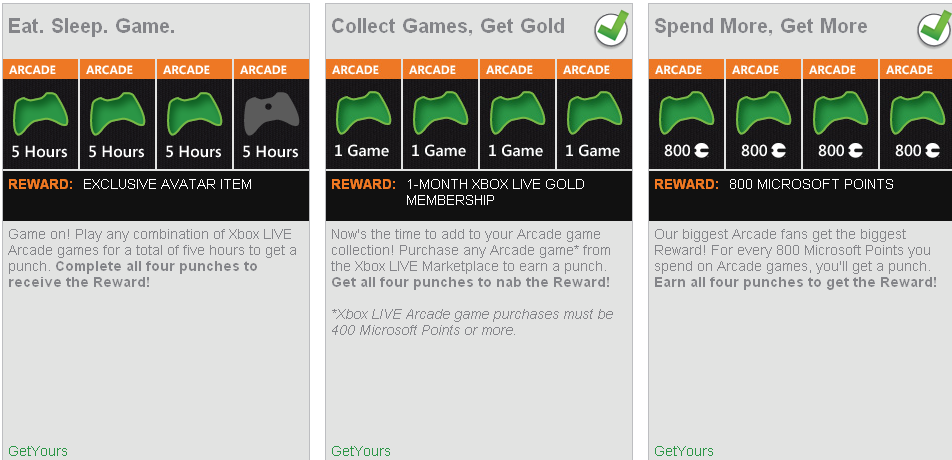Open GetYours link under Eat. Sleep. Game.
Viewport: 952px width, 460px height.
pyautogui.click(x=38, y=451)
